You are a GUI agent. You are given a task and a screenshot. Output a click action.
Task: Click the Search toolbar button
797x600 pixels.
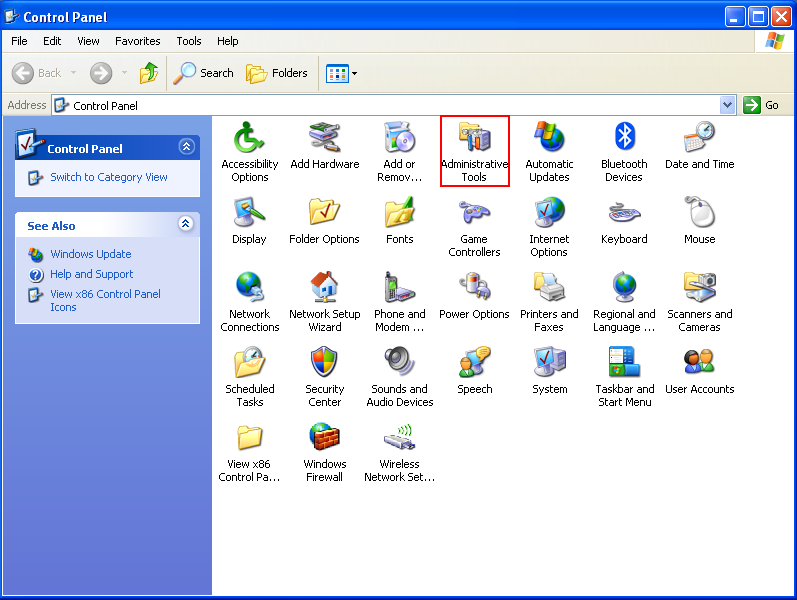tap(203, 73)
